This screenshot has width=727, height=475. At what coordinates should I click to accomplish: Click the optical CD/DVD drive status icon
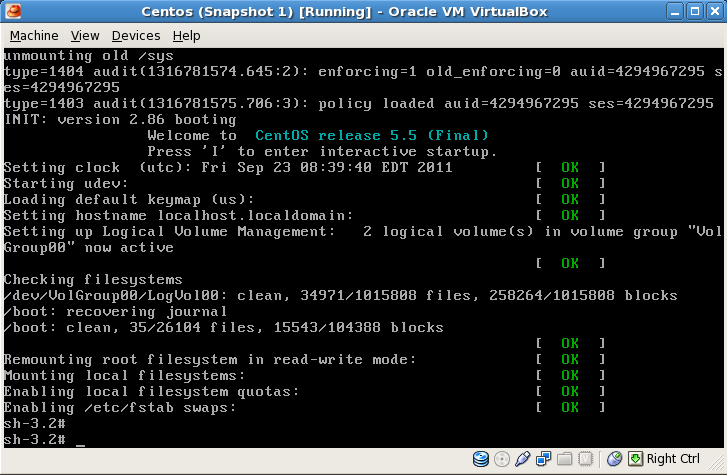[502, 459]
